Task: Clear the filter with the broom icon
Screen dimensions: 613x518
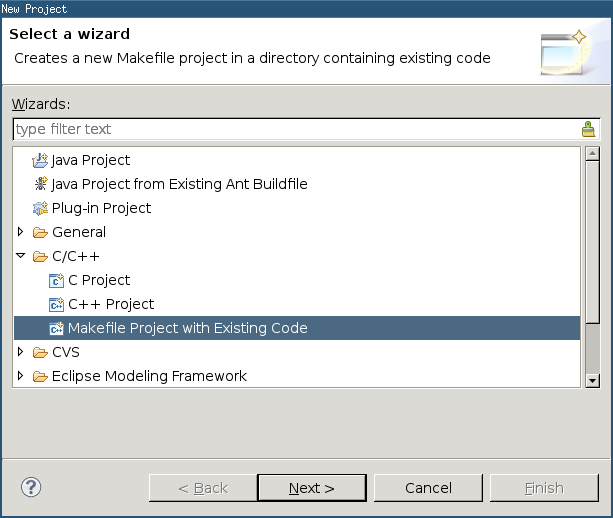Action: click(x=588, y=129)
